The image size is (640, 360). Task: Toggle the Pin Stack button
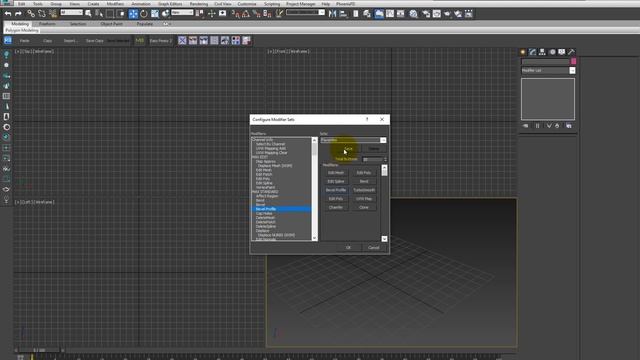[525, 126]
